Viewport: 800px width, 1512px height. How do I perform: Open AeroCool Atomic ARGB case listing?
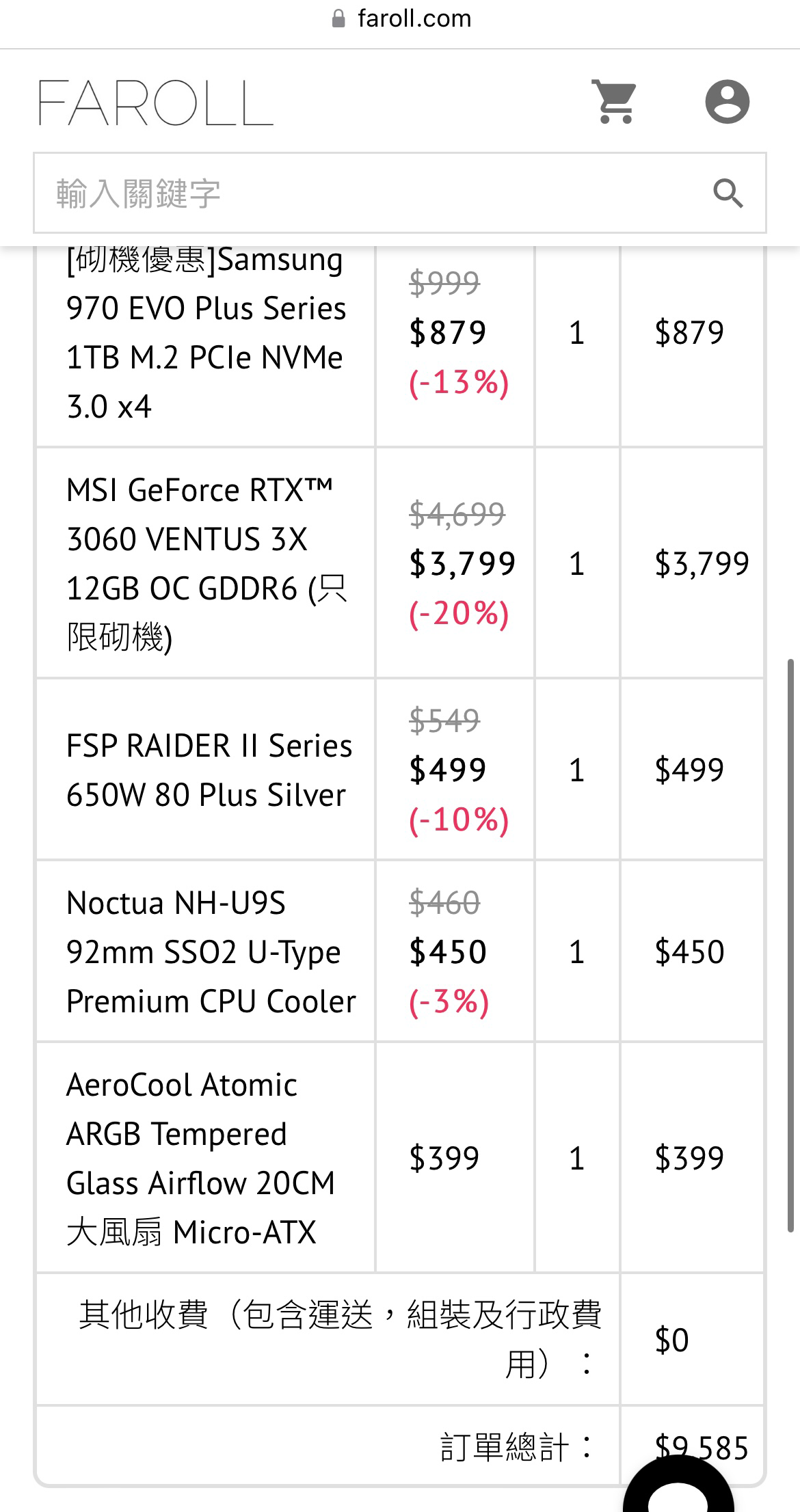tap(200, 1158)
